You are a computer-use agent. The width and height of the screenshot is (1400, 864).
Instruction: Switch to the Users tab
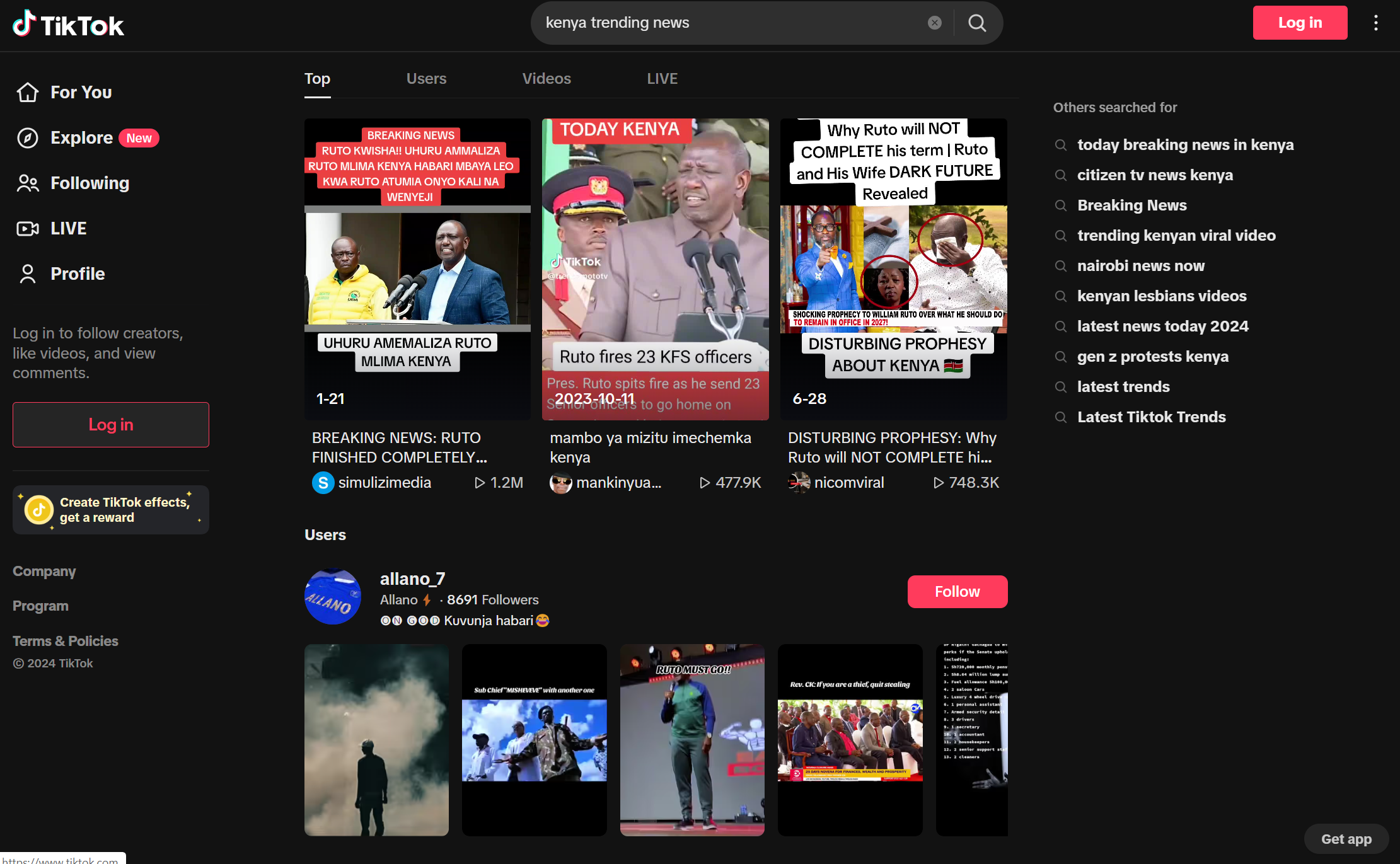coord(426,79)
